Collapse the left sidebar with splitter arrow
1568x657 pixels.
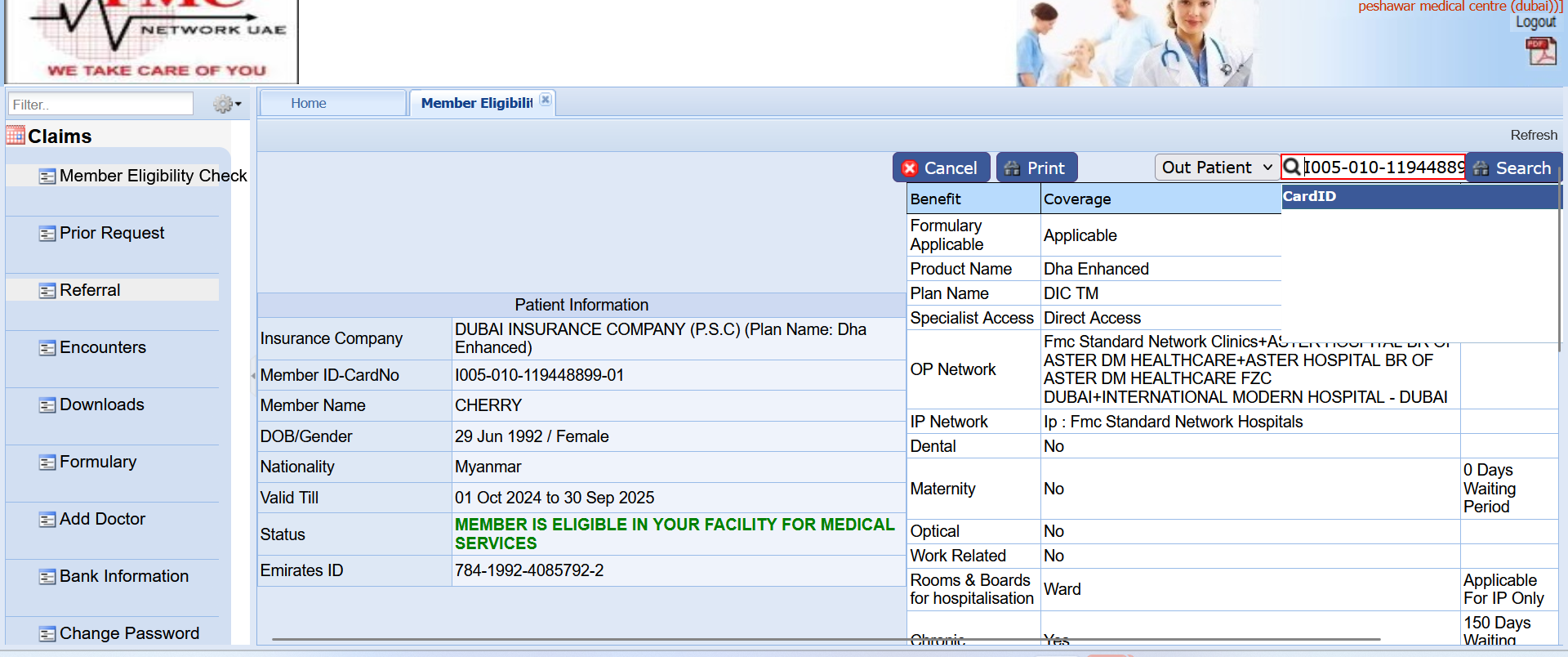point(253,375)
